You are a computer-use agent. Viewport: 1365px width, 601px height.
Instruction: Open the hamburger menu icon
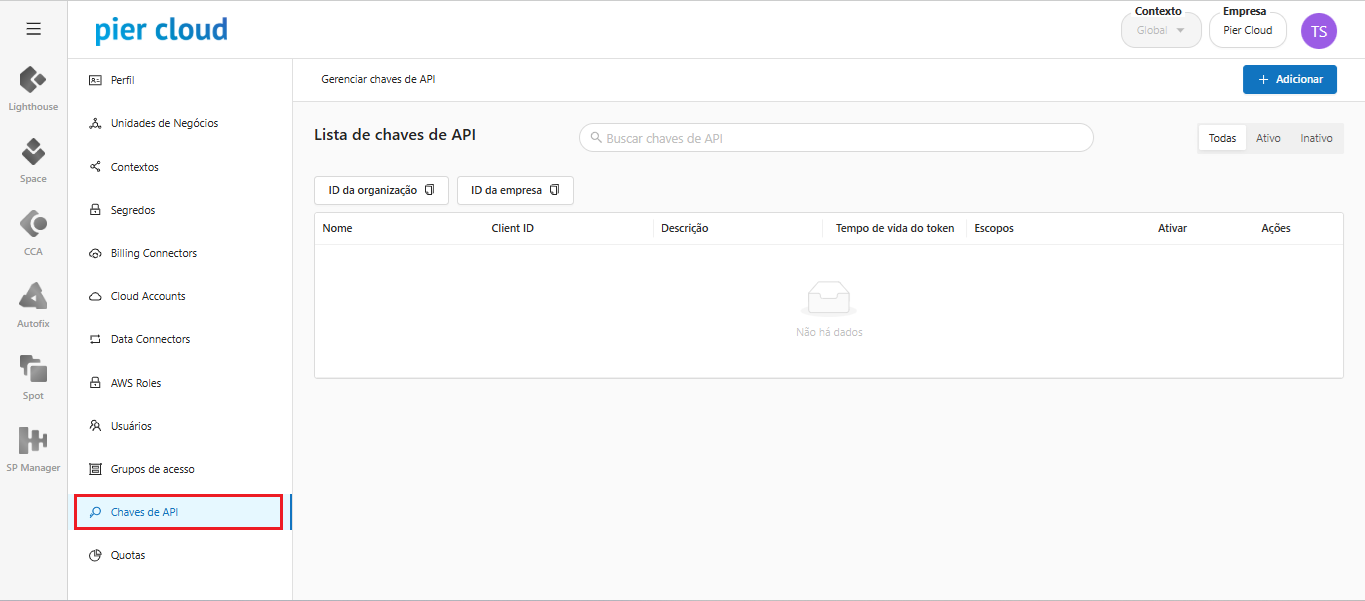point(33,29)
